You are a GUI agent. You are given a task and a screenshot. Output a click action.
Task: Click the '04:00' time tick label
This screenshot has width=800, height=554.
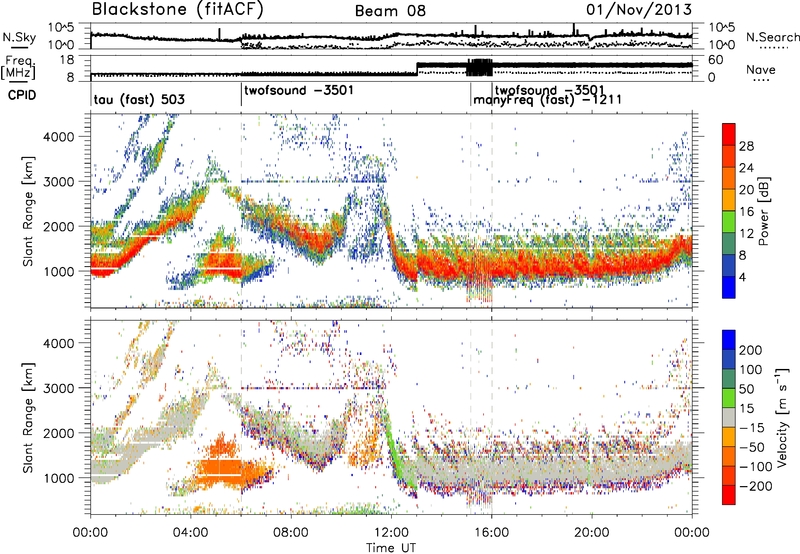[x=190, y=533]
